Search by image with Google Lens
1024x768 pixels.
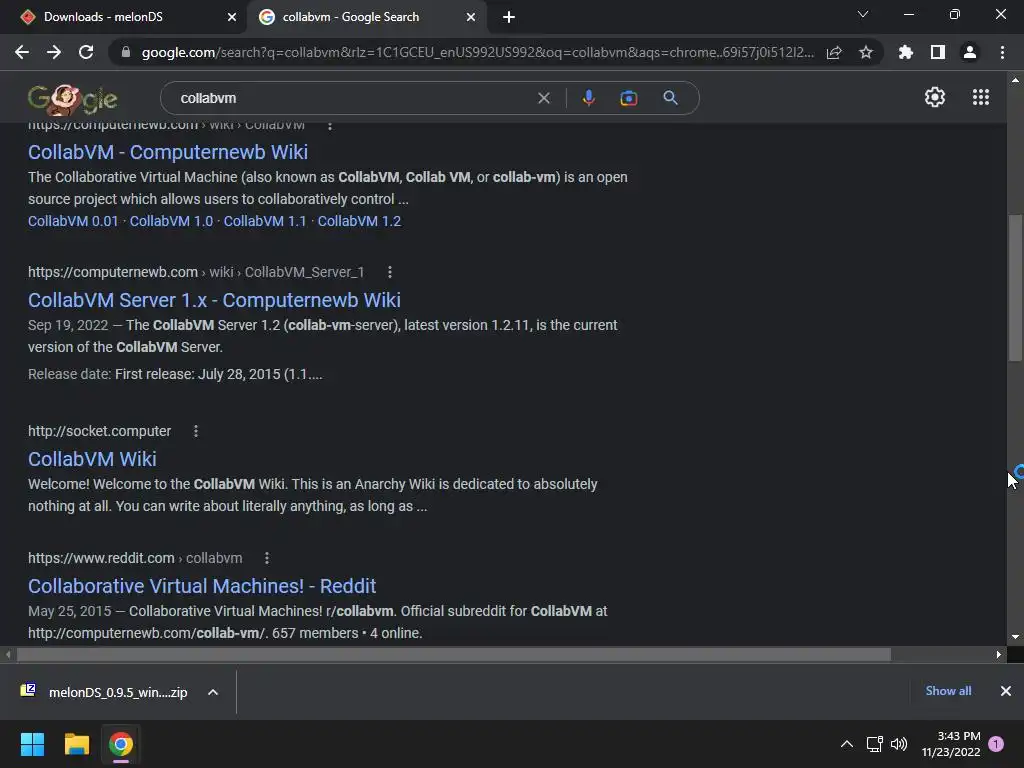tap(629, 98)
